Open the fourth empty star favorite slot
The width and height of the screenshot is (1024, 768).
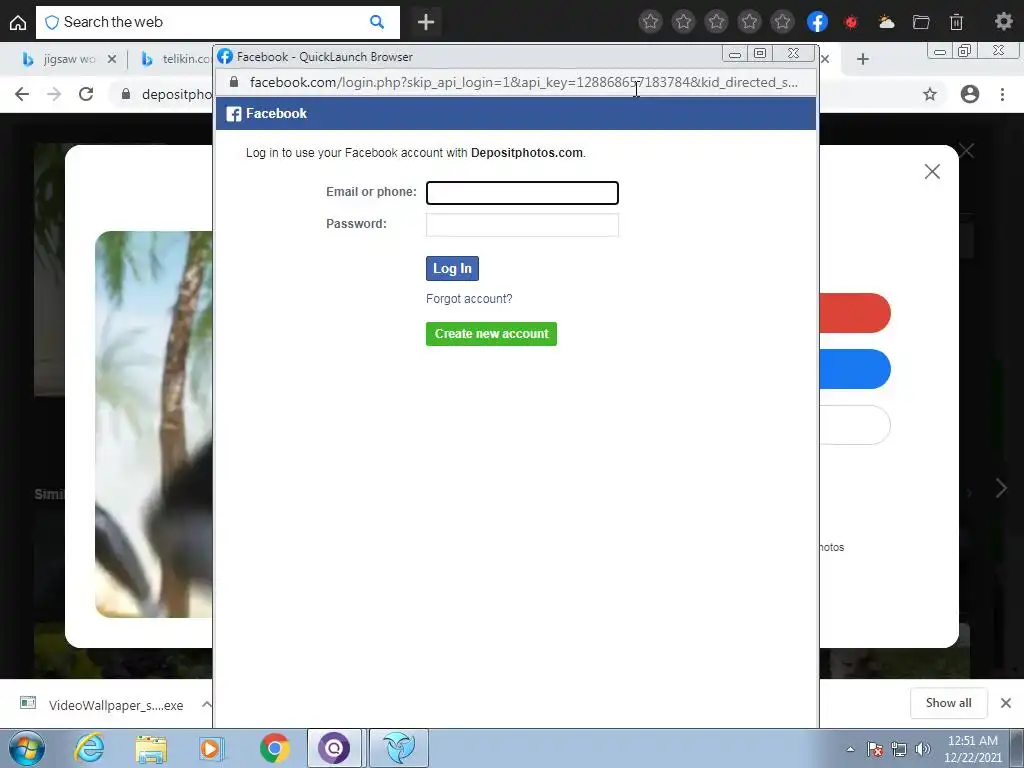click(x=750, y=22)
